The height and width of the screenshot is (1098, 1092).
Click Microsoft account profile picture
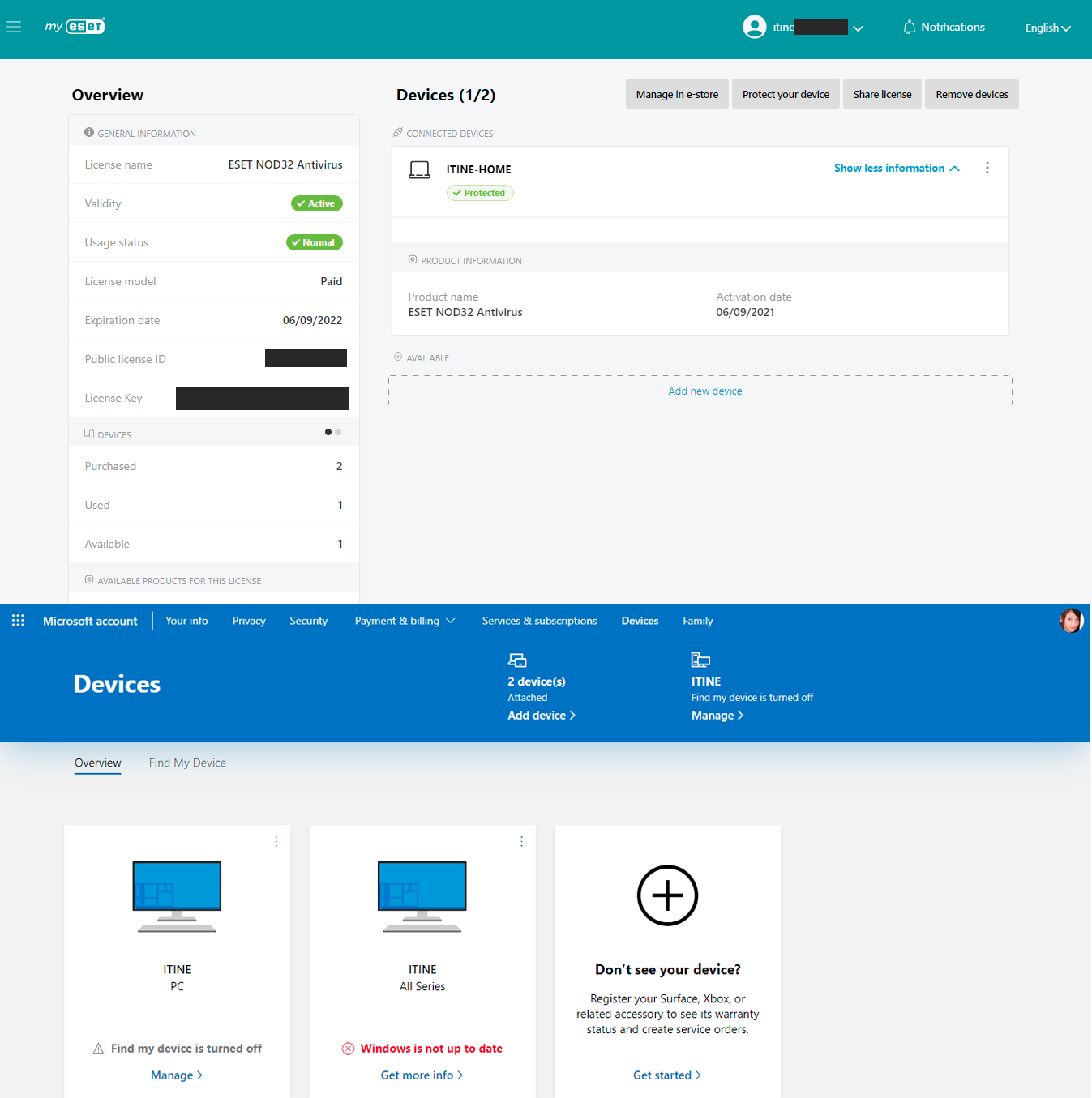(1071, 621)
